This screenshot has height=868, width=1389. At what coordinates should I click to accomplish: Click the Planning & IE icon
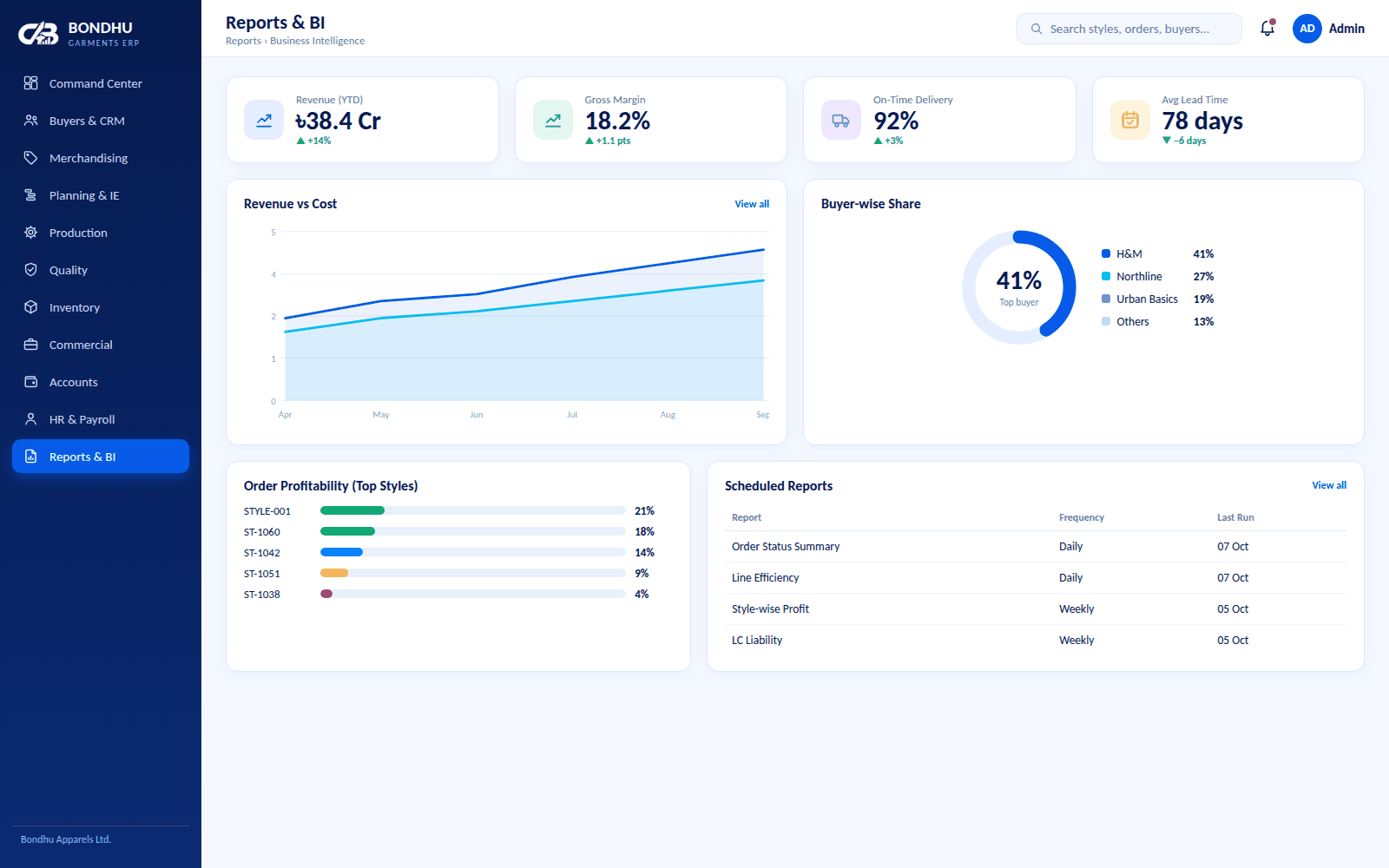[31, 195]
